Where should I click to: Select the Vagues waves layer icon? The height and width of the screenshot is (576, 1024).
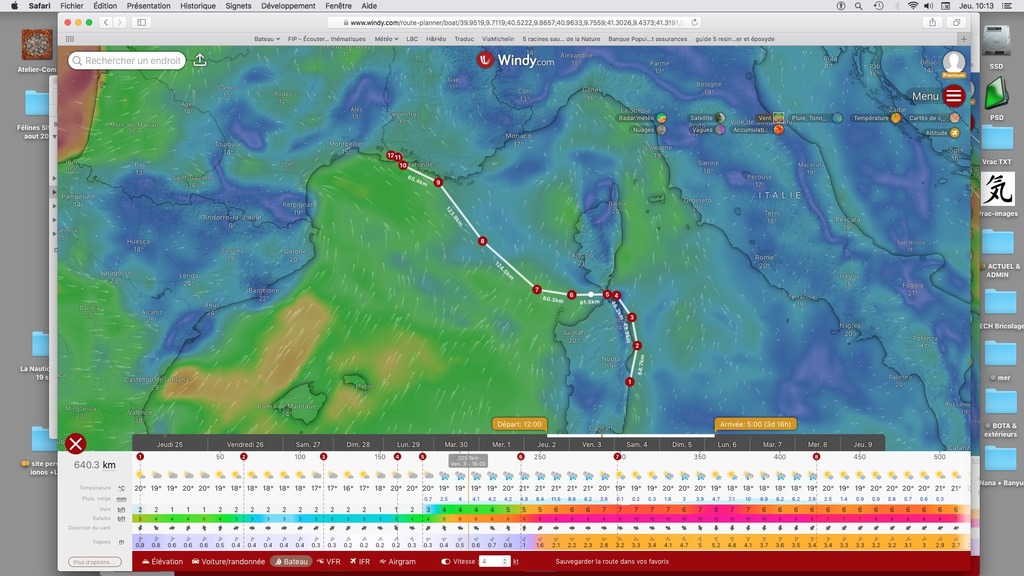point(719,129)
